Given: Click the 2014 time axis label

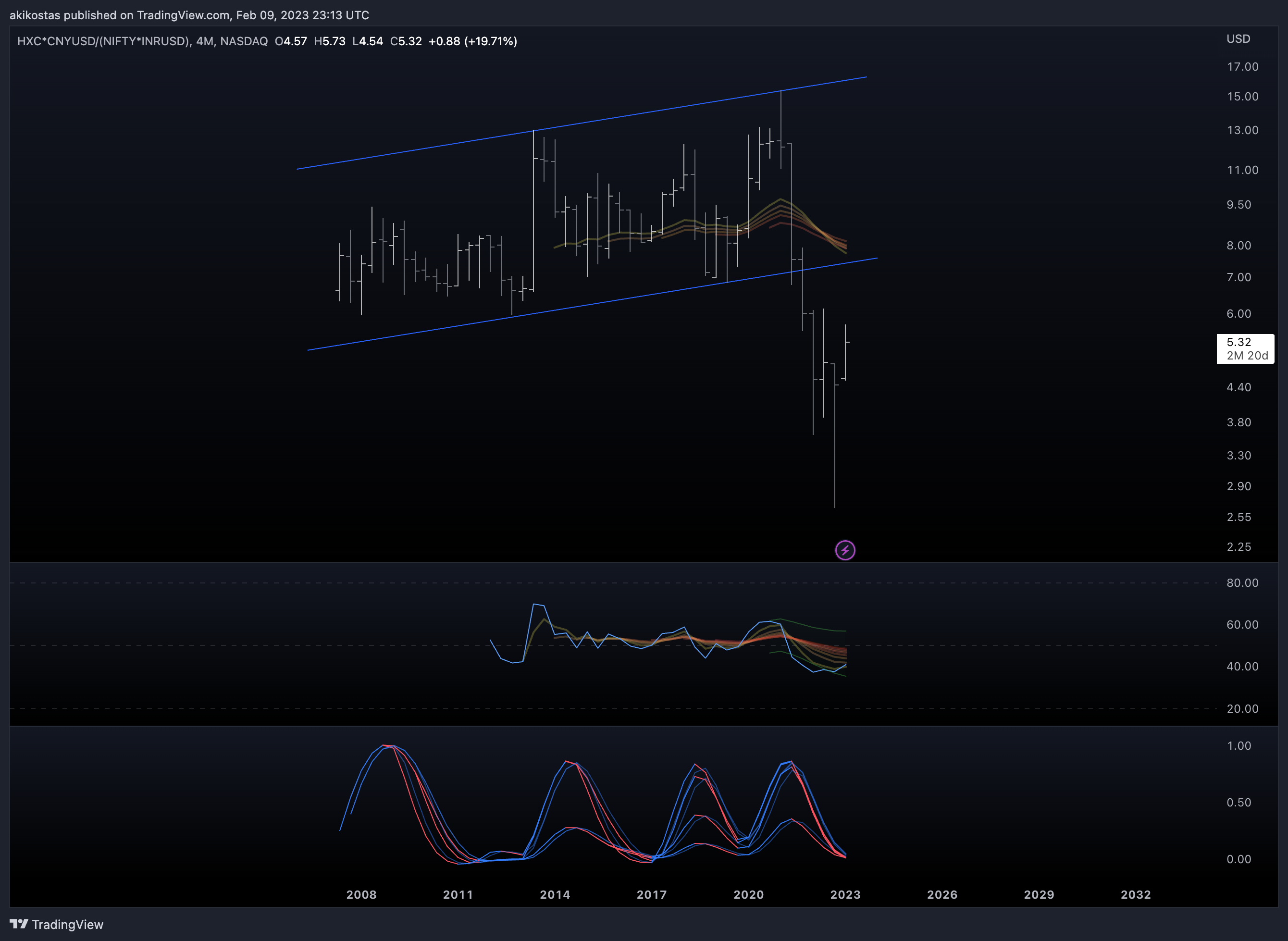Looking at the screenshot, I should click(555, 894).
